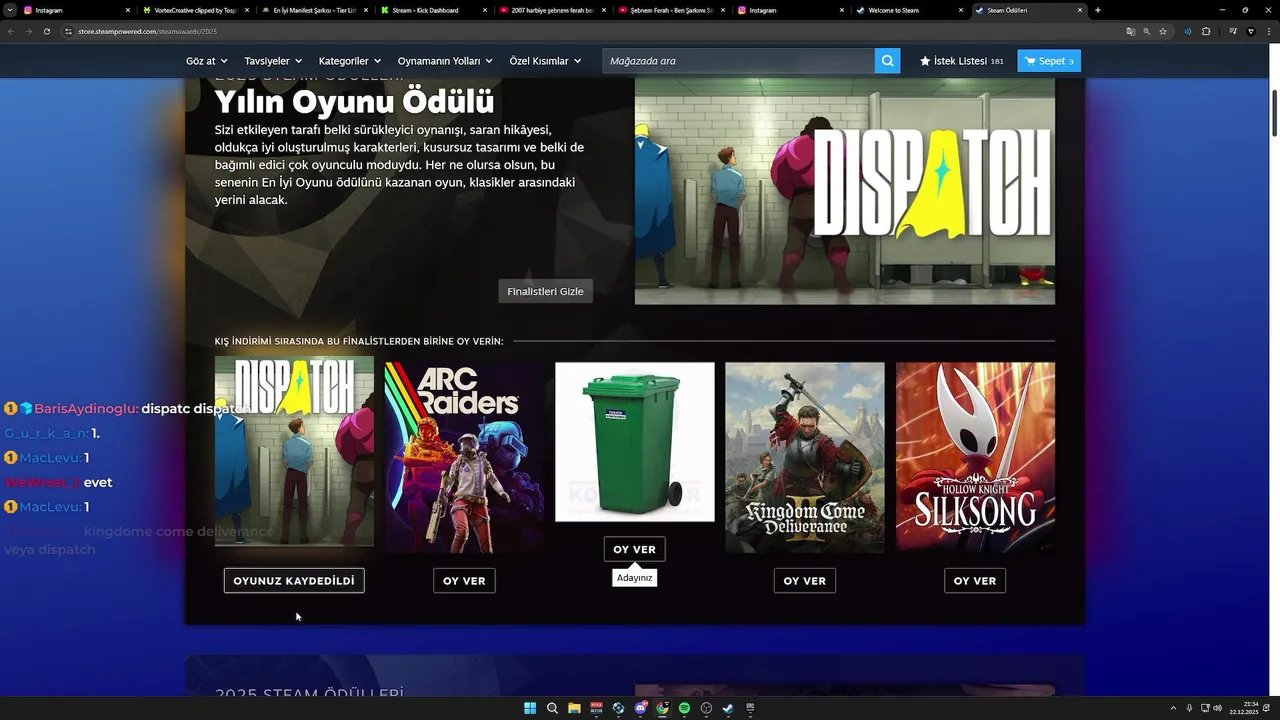Image resolution: width=1280 pixels, height=720 pixels.
Task: Open the tab search chevron in Chrome
Action: click(x=9, y=10)
